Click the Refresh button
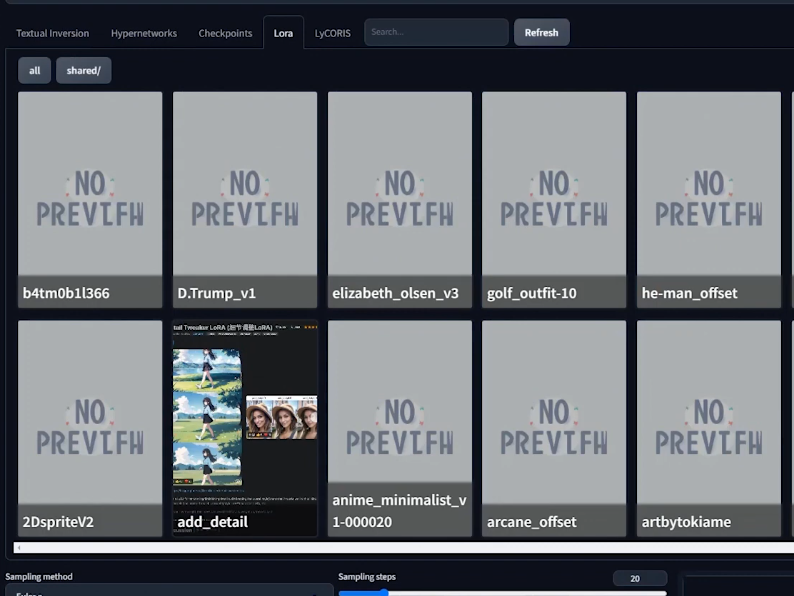794x596 pixels. pos(541,32)
